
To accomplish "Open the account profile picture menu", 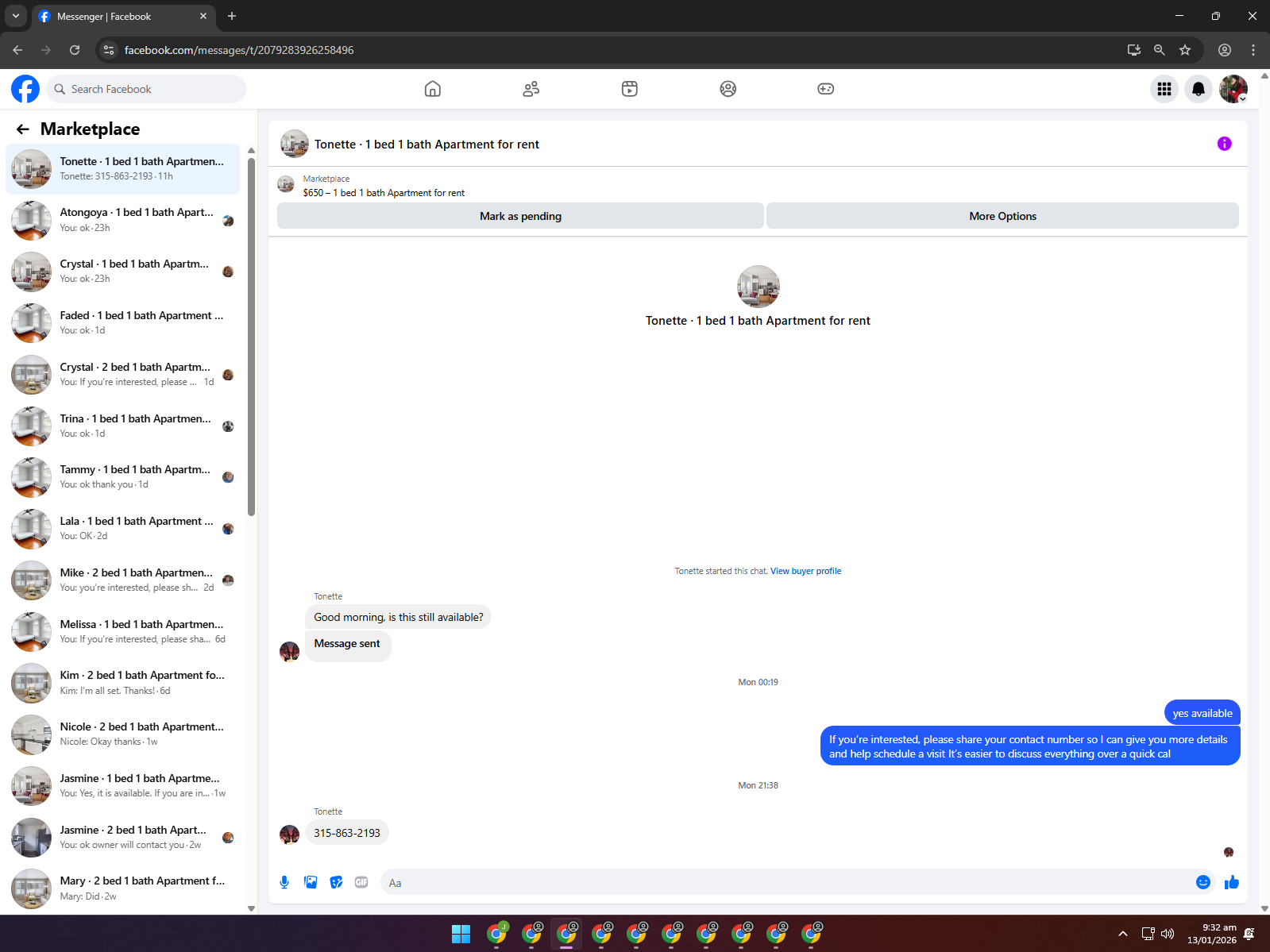I will 1233,89.
